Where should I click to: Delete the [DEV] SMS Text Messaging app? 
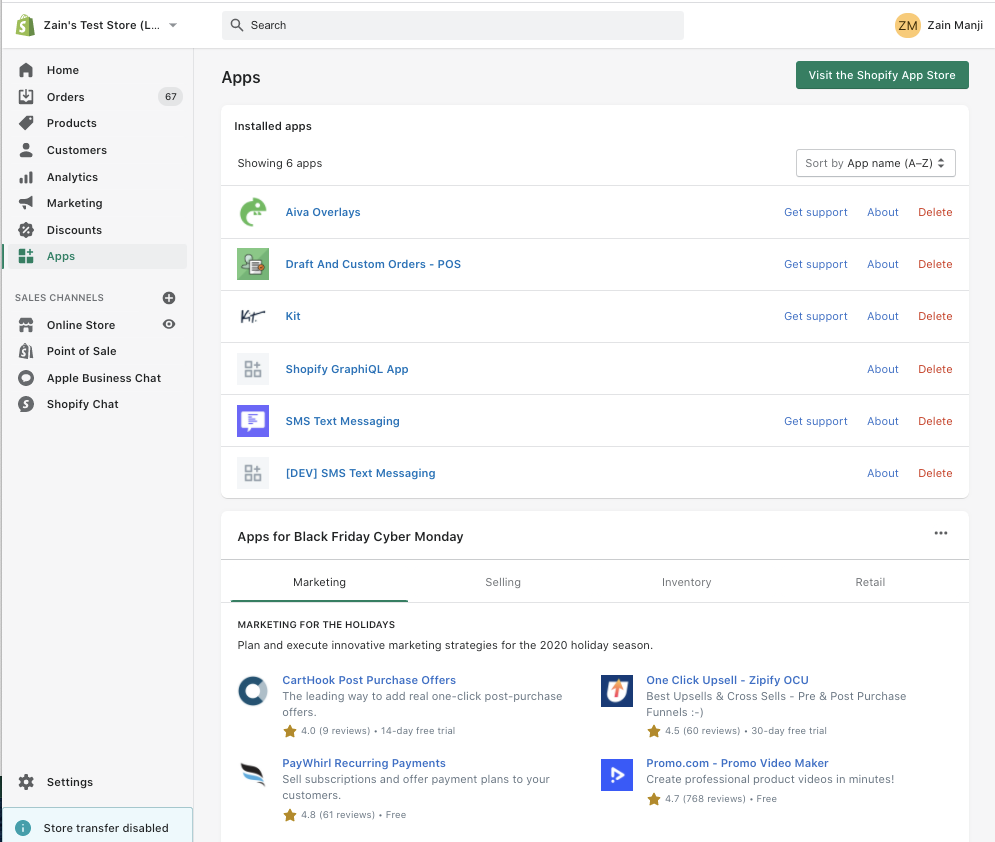935,473
